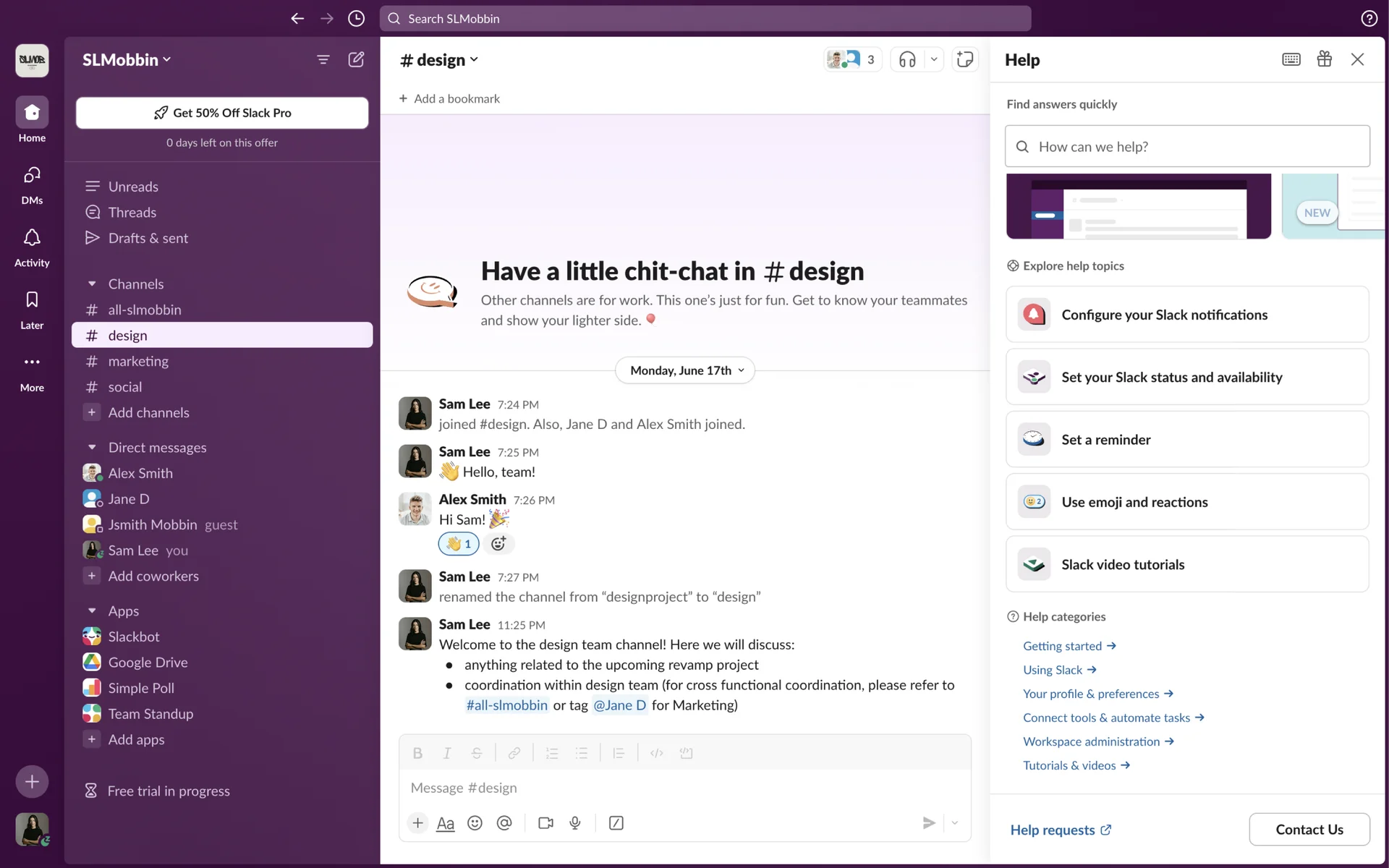Viewport: 1389px width, 868px height.
Task: Click the How can we help search field
Action: (x=1186, y=147)
